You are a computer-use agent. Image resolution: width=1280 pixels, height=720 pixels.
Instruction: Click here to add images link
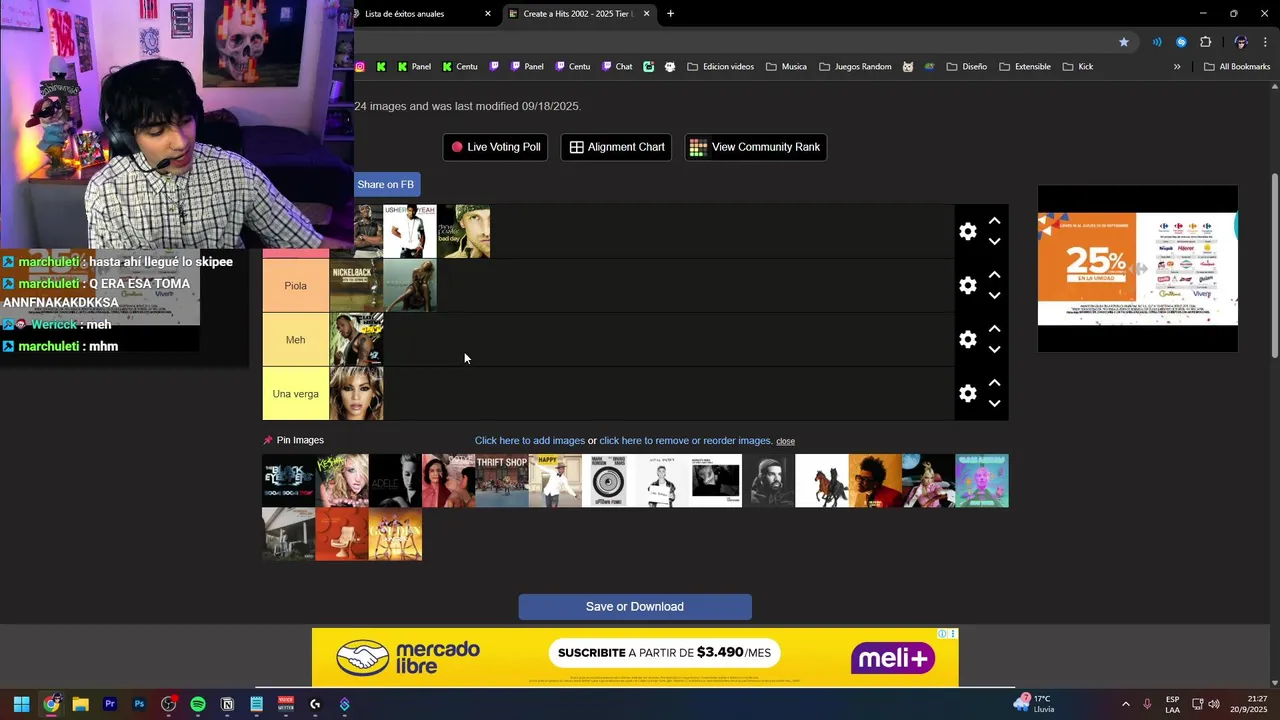(530, 441)
